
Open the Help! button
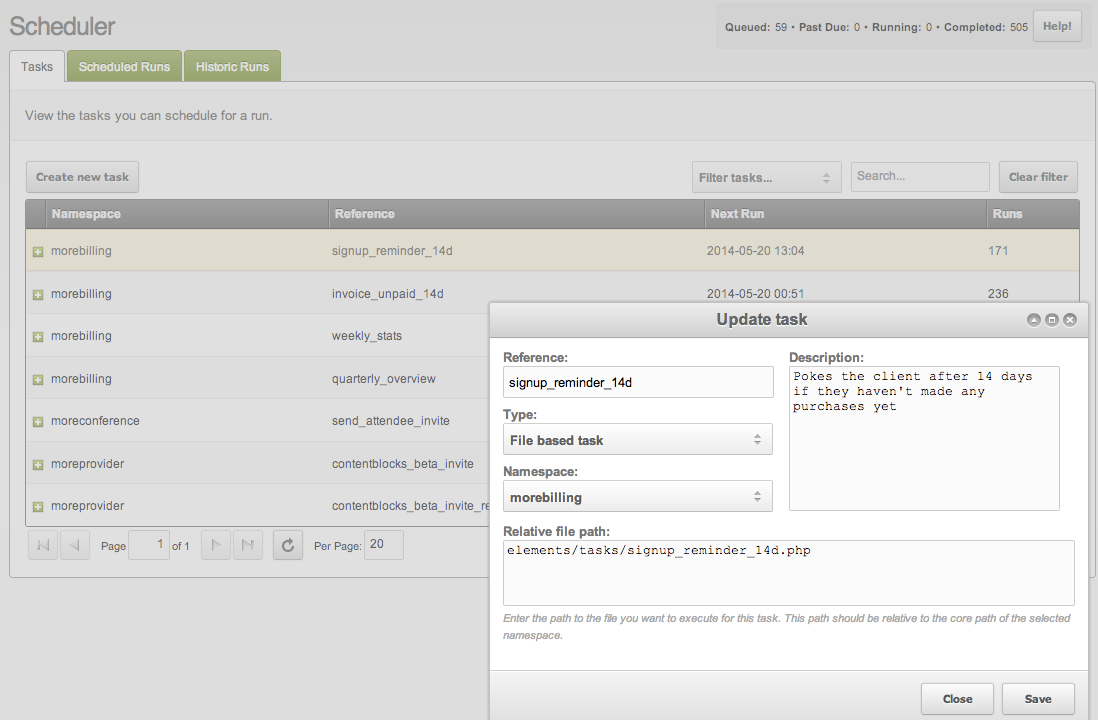pos(1057,27)
